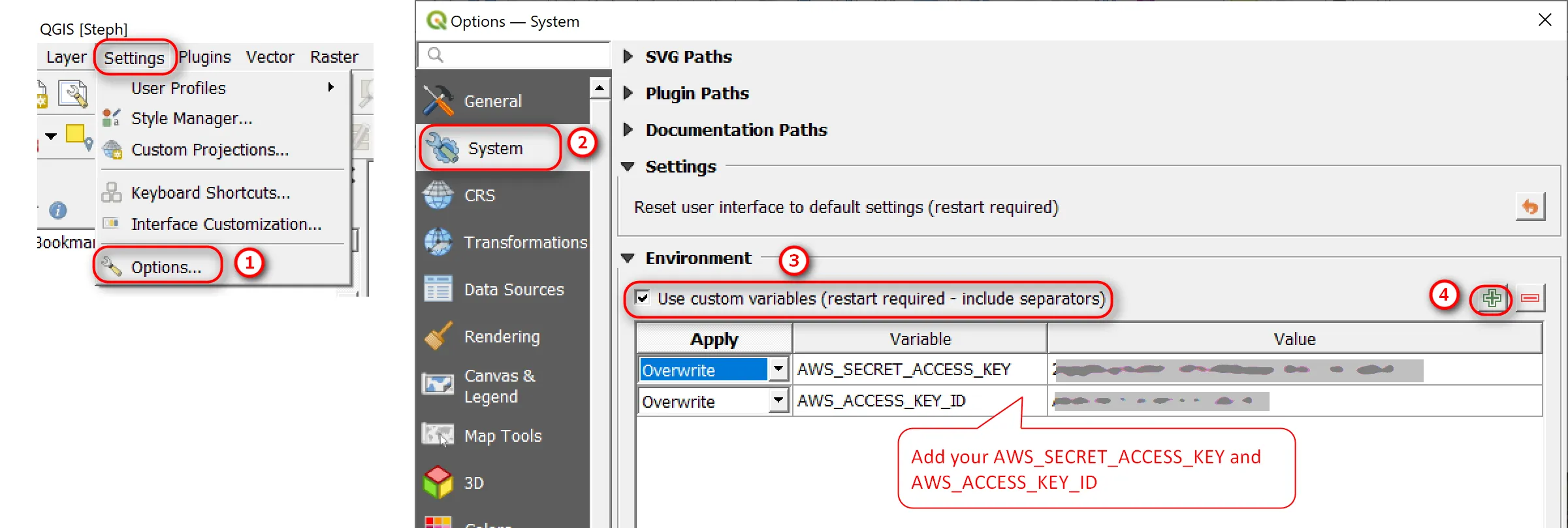1568x528 pixels.
Task: Click the identify info icon in QGIS toolbar
Action: [x=58, y=210]
